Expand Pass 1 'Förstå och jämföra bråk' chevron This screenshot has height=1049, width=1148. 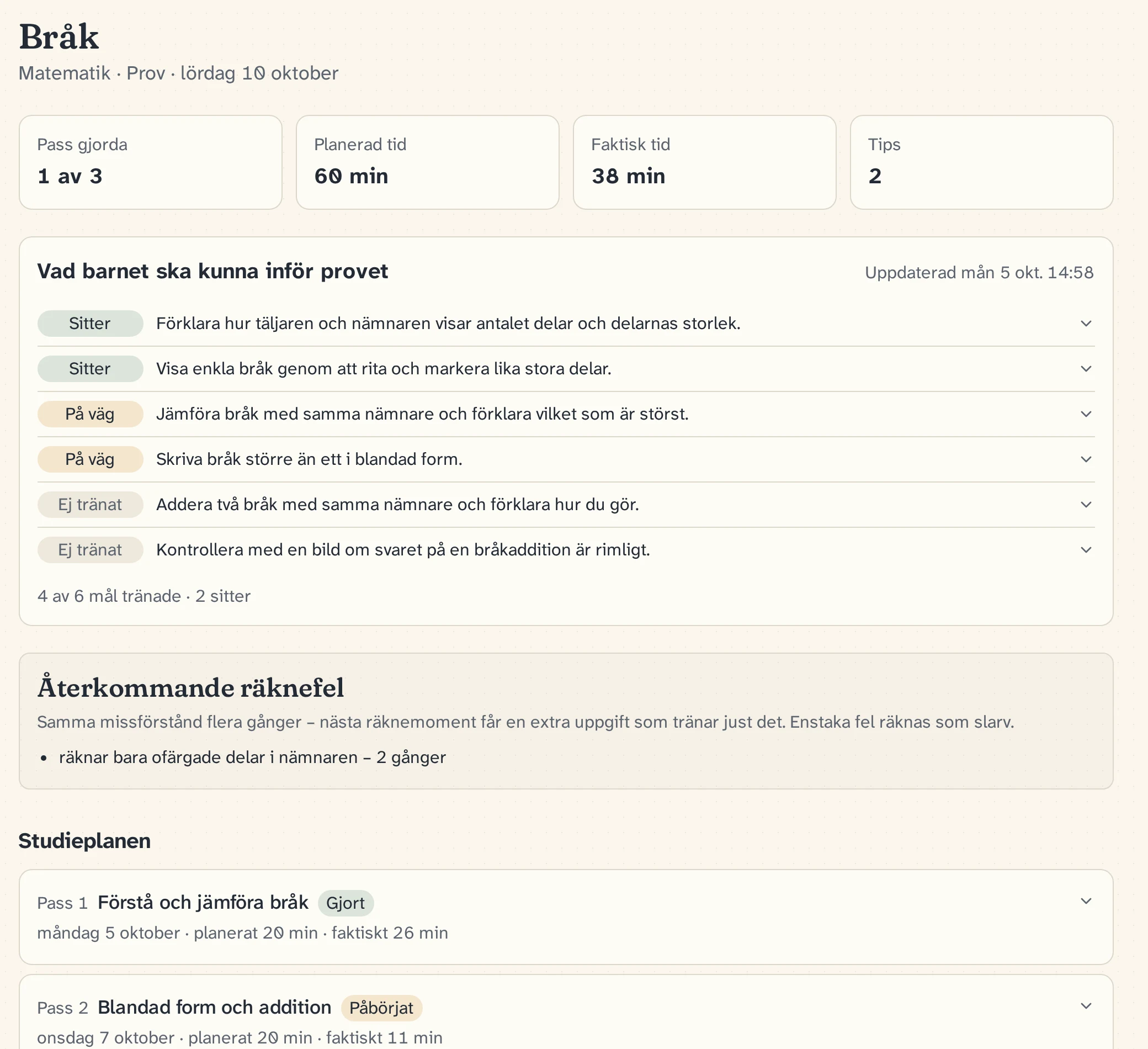pyautogui.click(x=1086, y=902)
